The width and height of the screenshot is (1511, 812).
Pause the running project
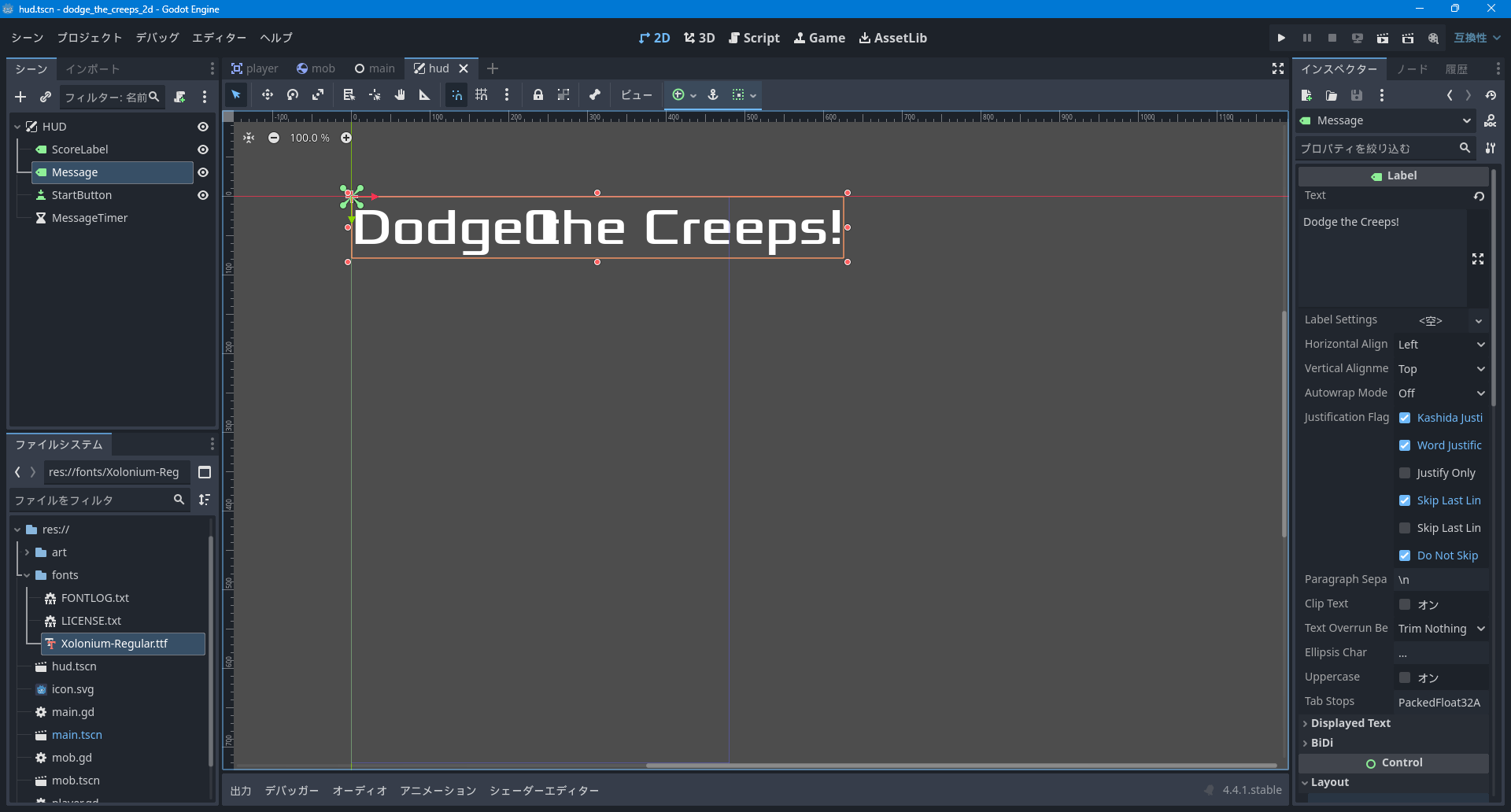(1306, 38)
